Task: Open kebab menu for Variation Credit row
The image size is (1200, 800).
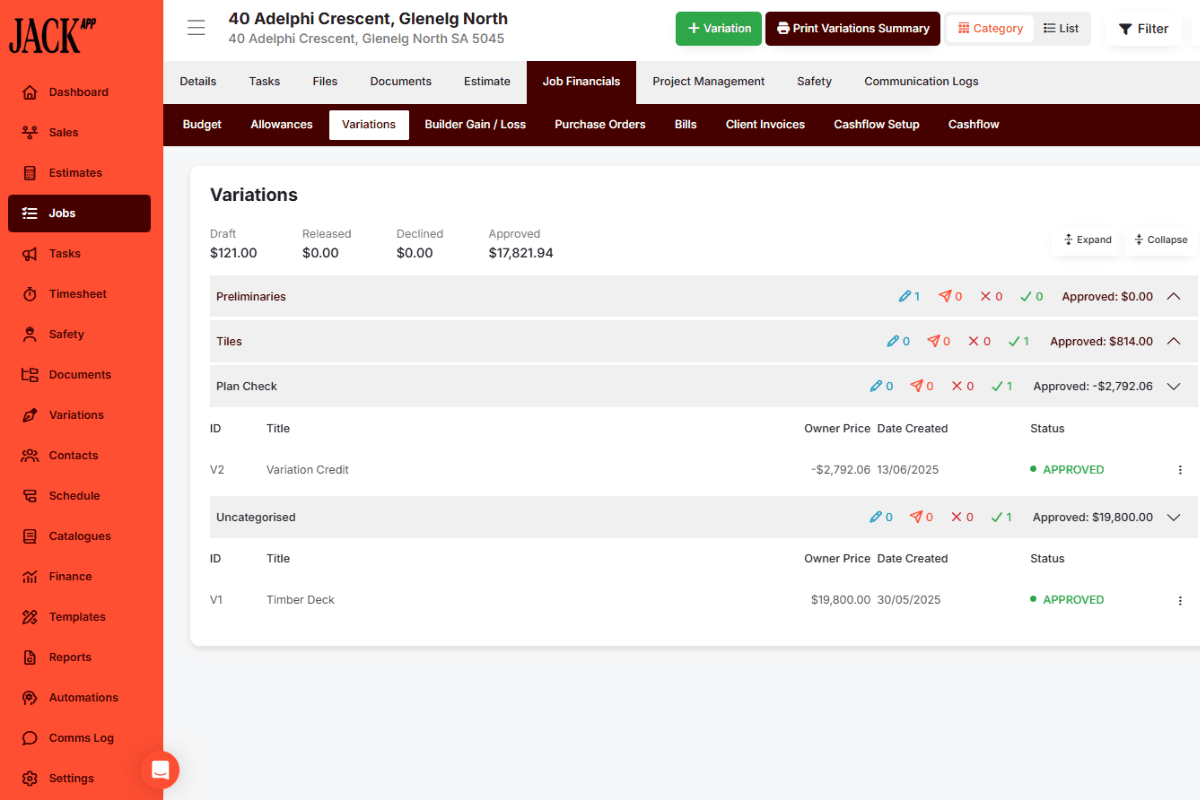Action: point(1180,470)
